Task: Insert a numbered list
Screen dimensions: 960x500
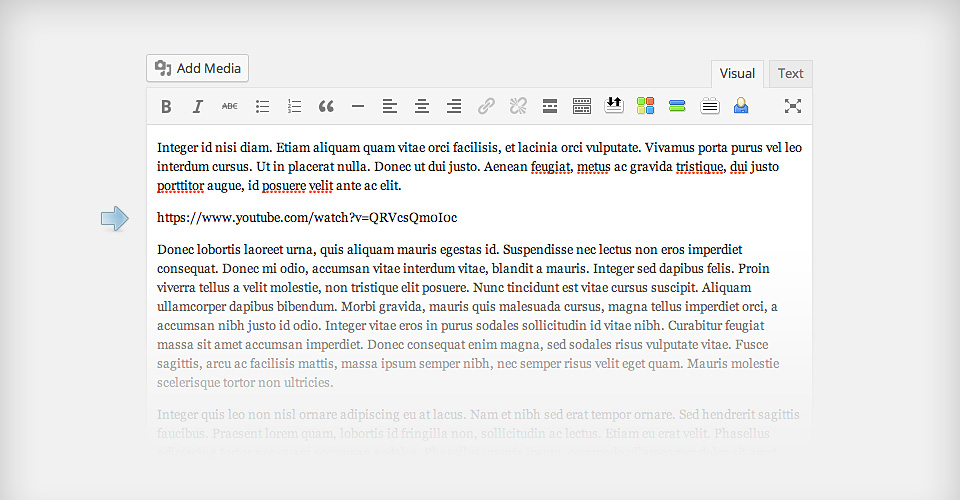Action: pyautogui.click(x=294, y=106)
